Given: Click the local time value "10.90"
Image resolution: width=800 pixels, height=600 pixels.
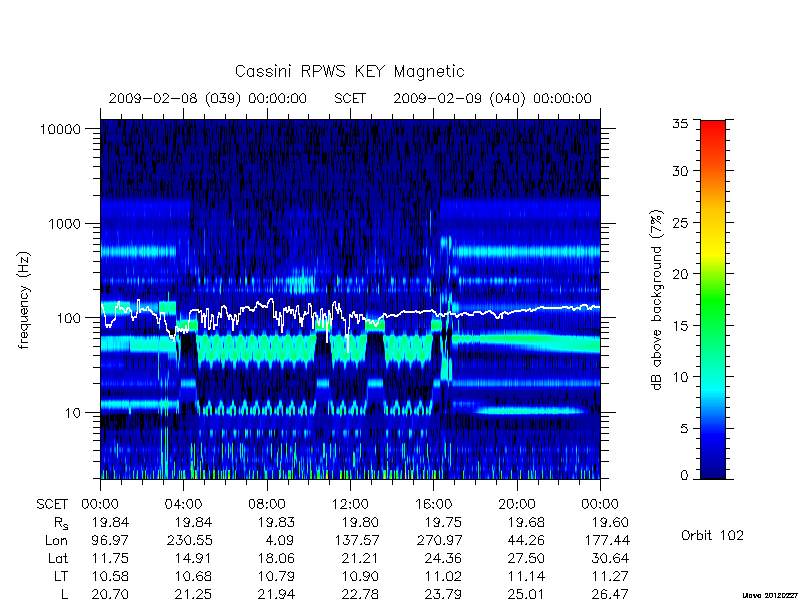Looking at the screenshot, I should point(360,577).
